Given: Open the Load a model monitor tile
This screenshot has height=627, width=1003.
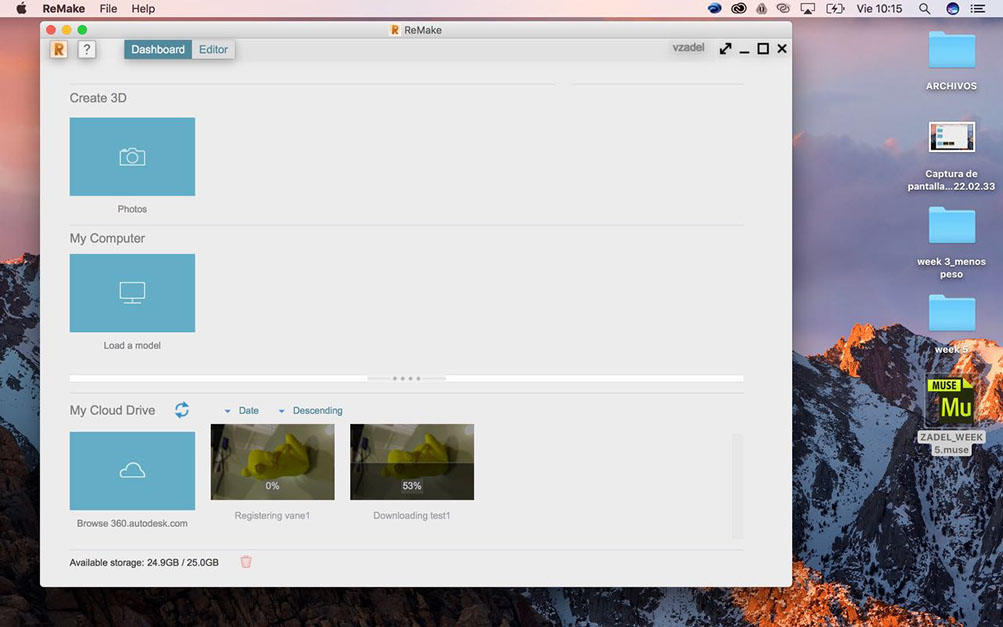Looking at the screenshot, I should click(x=132, y=293).
